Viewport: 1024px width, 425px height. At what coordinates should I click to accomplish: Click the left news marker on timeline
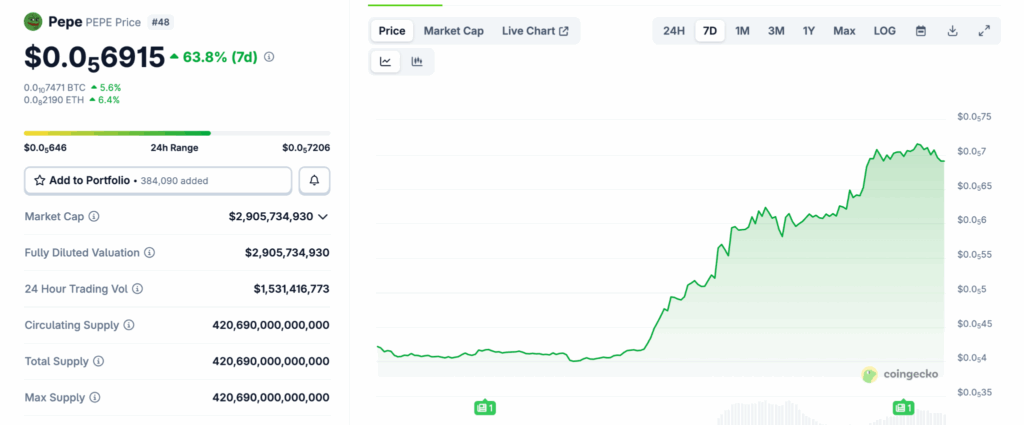tap(485, 407)
